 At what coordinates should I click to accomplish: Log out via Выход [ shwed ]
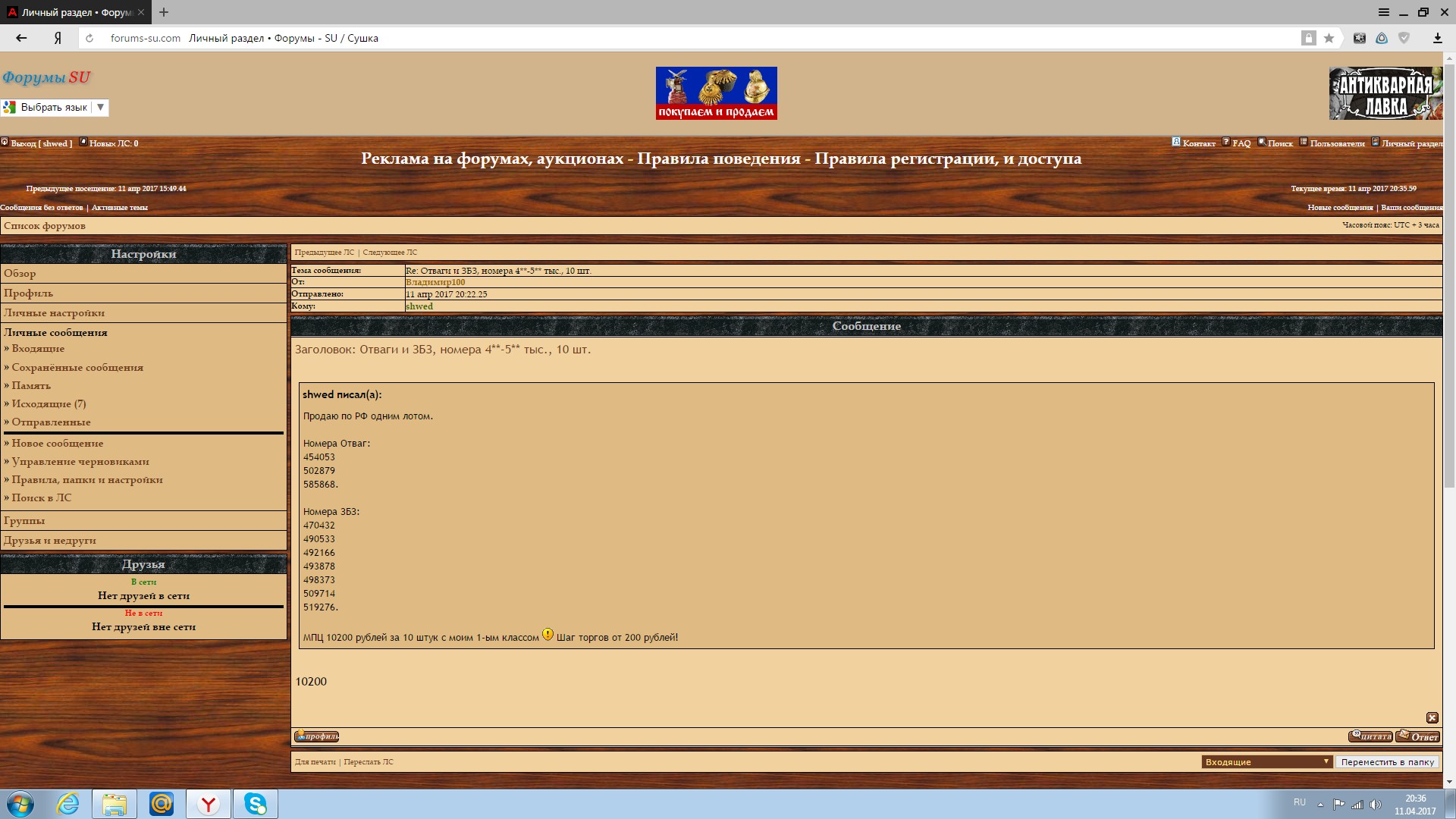click(41, 143)
